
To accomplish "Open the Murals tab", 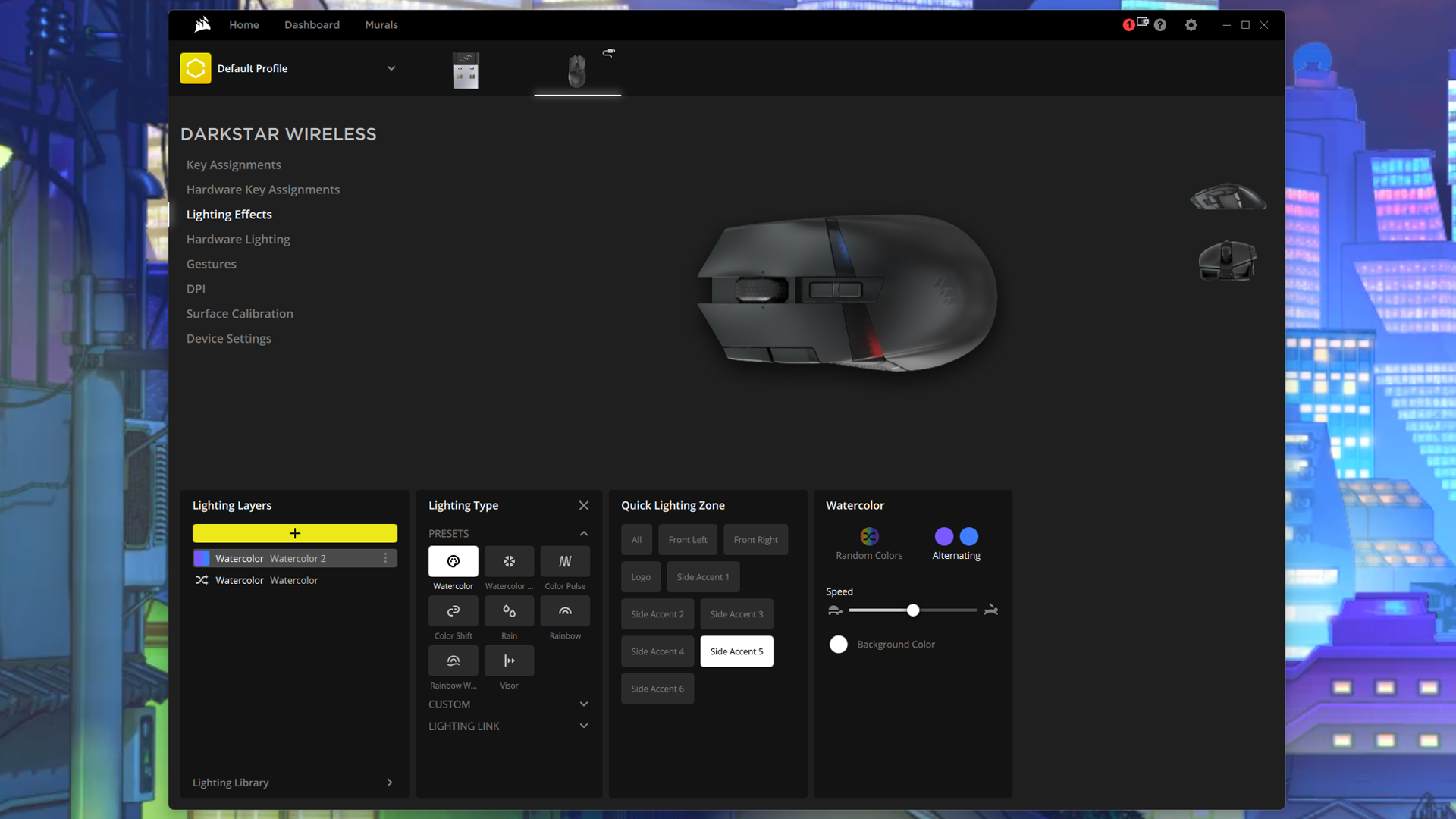I will click(x=381, y=25).
